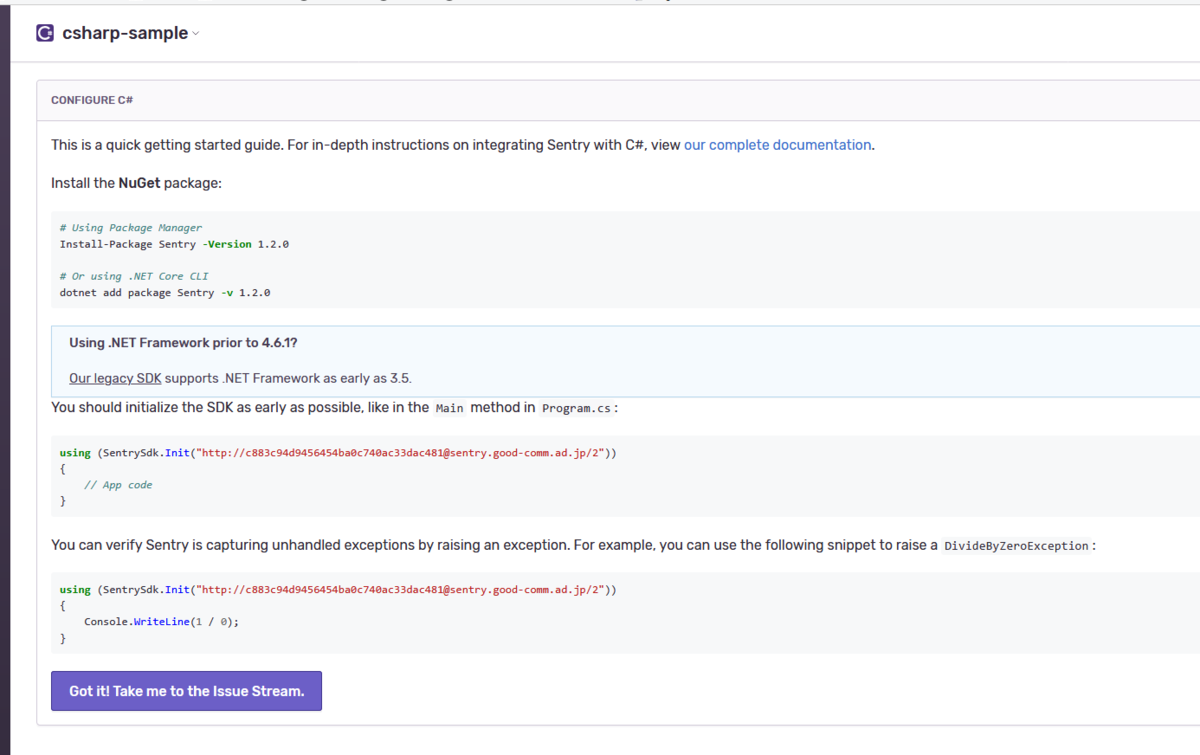Click the dotnet add package Sentry line

pos(165,293)
